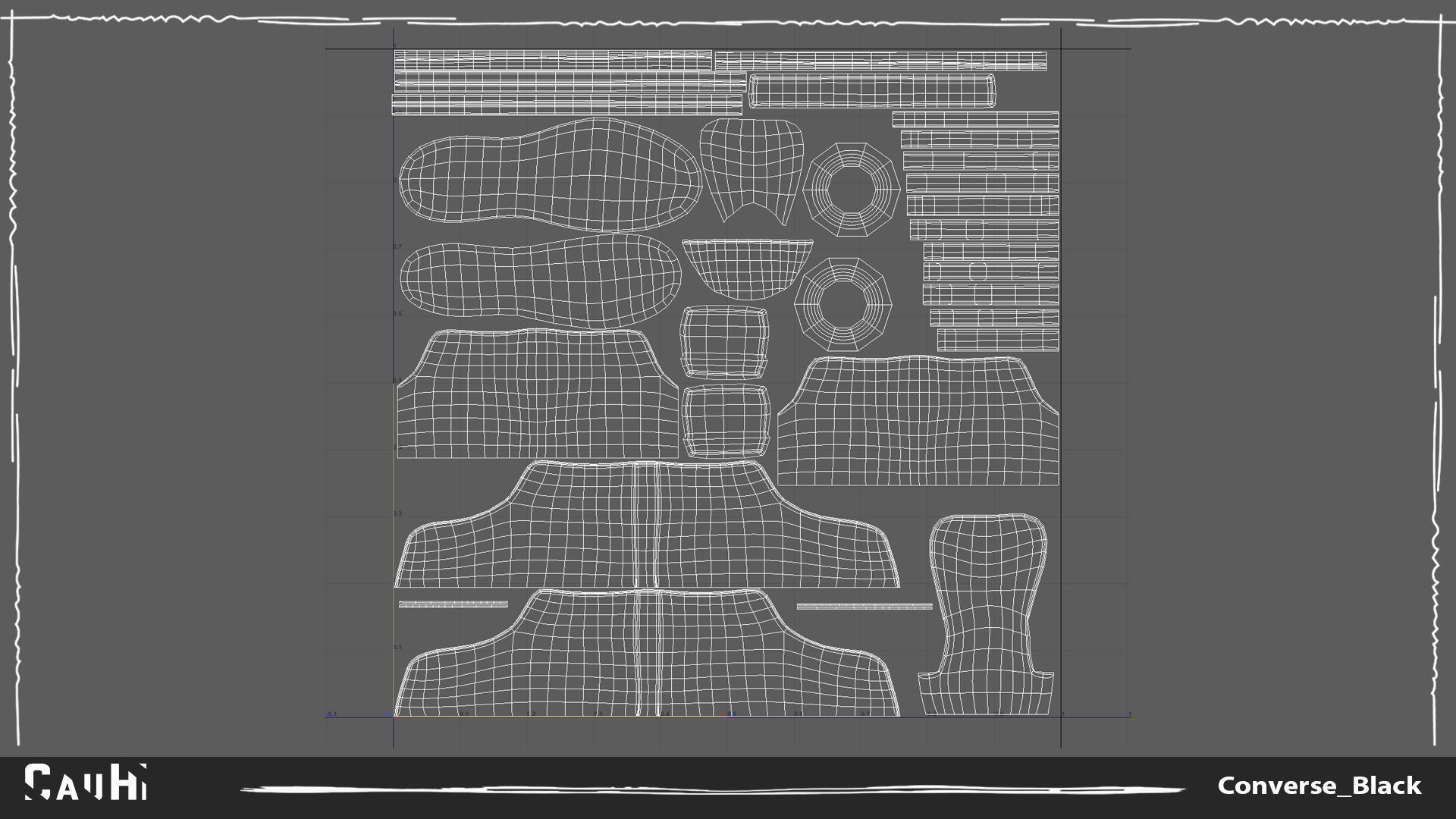Select the half-bowl shaped UV island

click(x=747, y=267)
